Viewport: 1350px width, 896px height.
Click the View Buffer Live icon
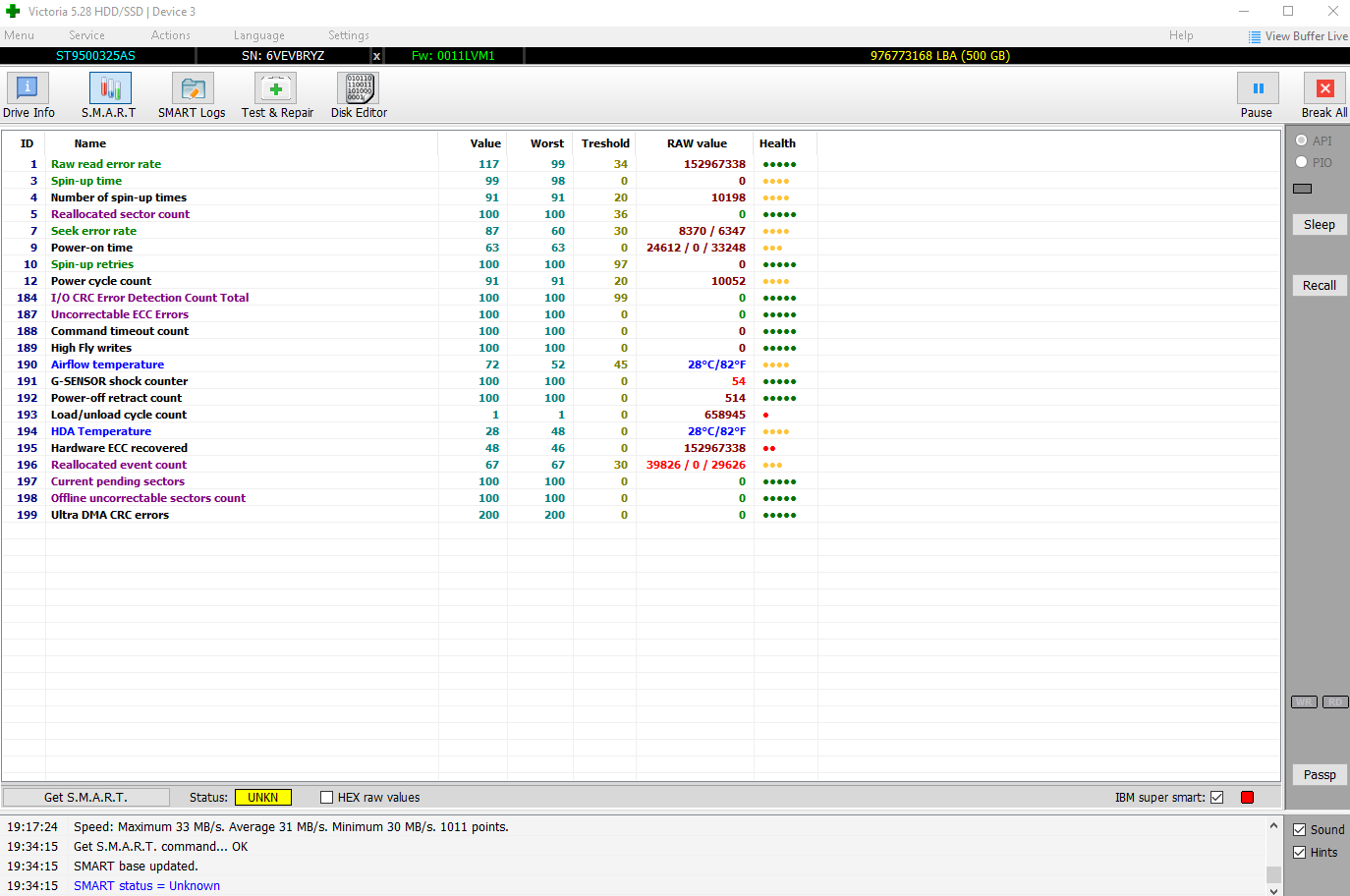point(1255,36)
